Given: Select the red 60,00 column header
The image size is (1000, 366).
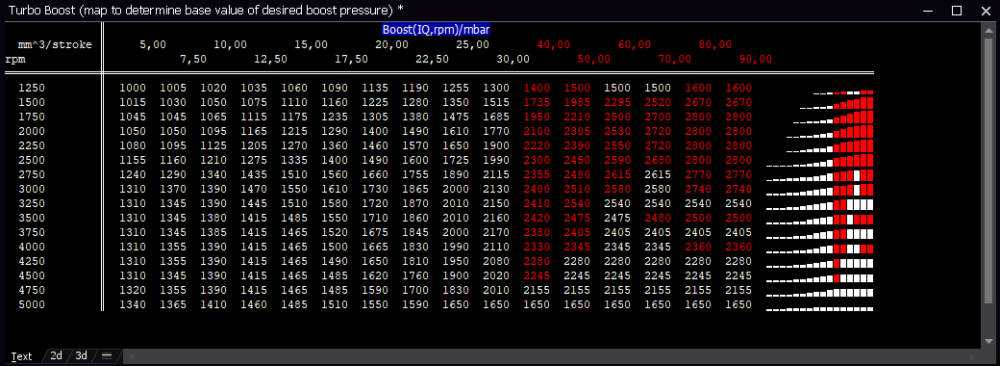Looking at the screenshot, I should 635,45.
